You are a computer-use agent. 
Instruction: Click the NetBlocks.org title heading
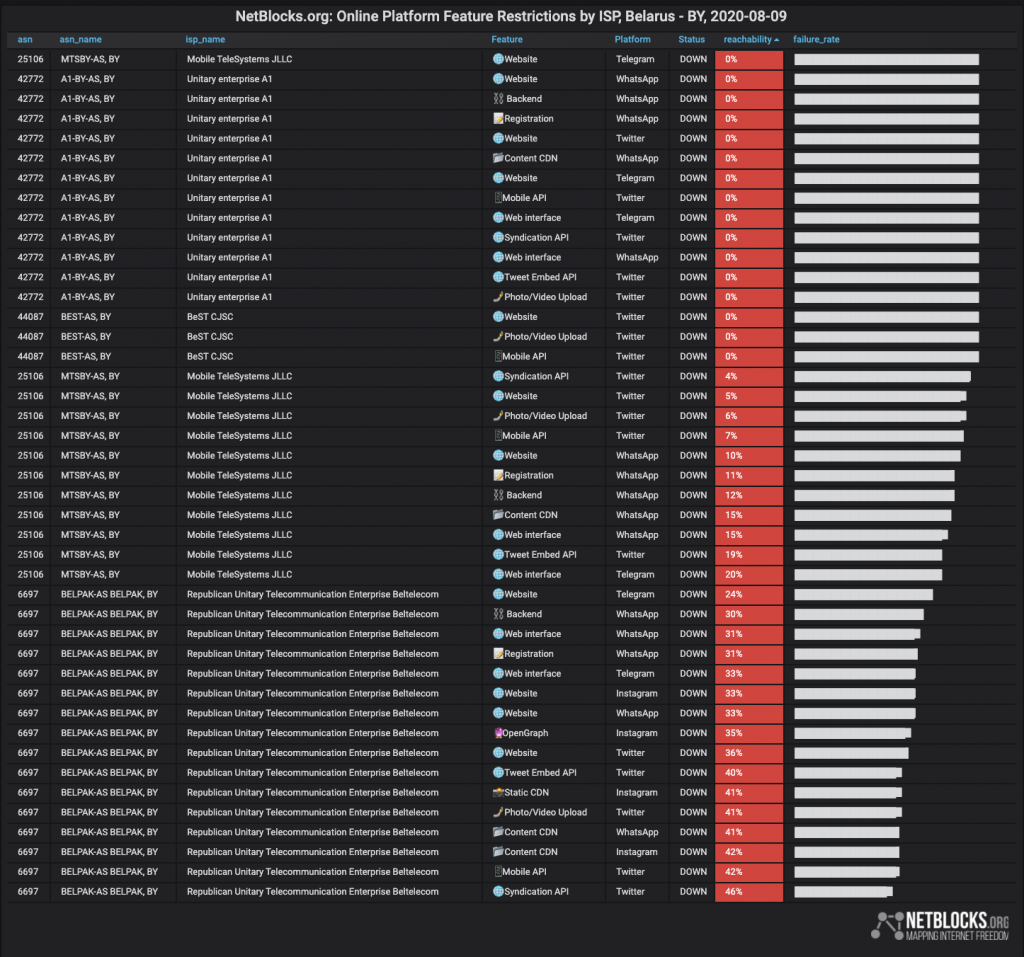[x=511, y=16]
